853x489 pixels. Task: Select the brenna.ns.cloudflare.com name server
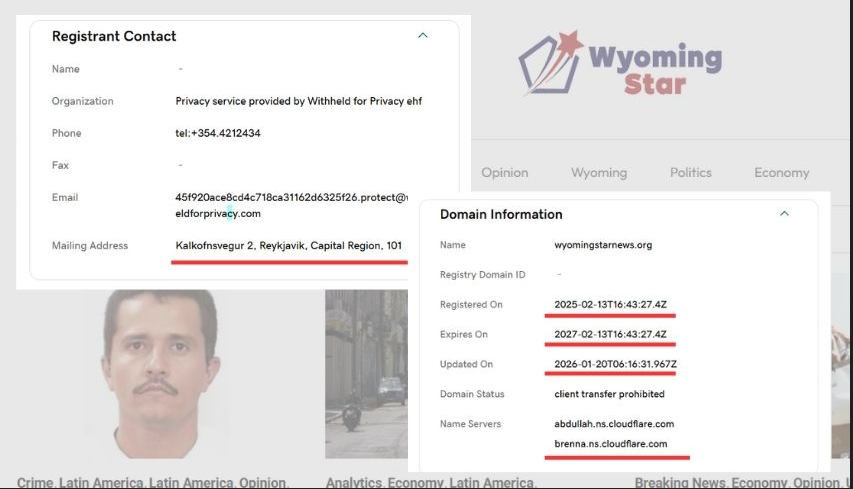(610, 444)
